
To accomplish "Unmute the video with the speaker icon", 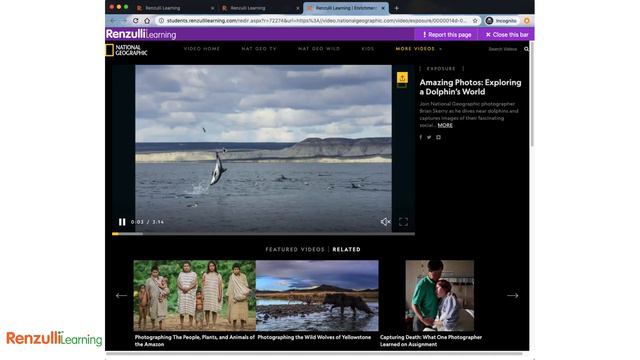I will tap(385, 222).
